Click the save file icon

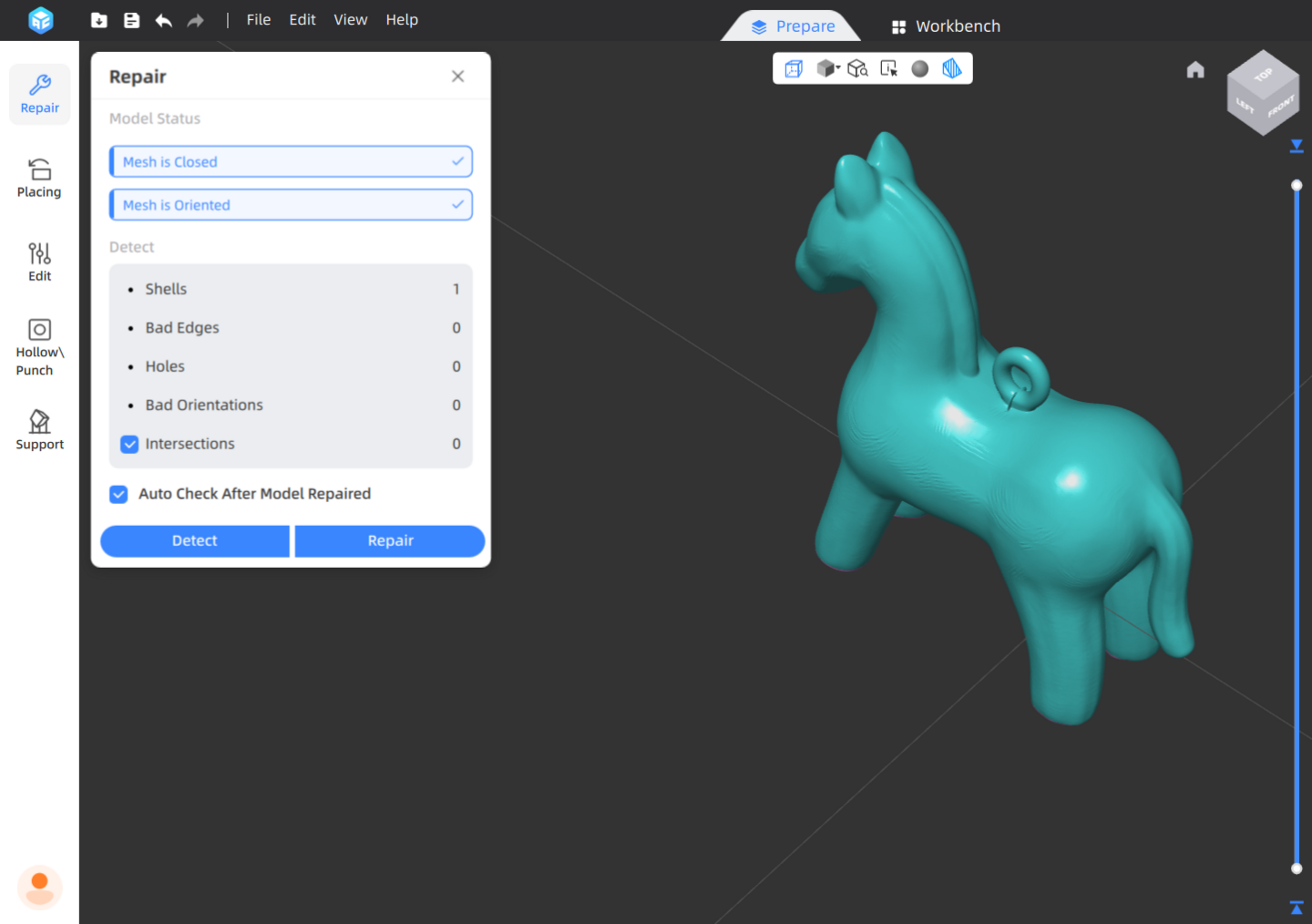coord(132,20)
